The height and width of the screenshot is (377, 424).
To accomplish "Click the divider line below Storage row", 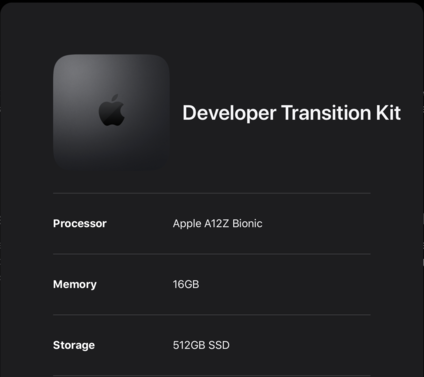I will [212, 376].
